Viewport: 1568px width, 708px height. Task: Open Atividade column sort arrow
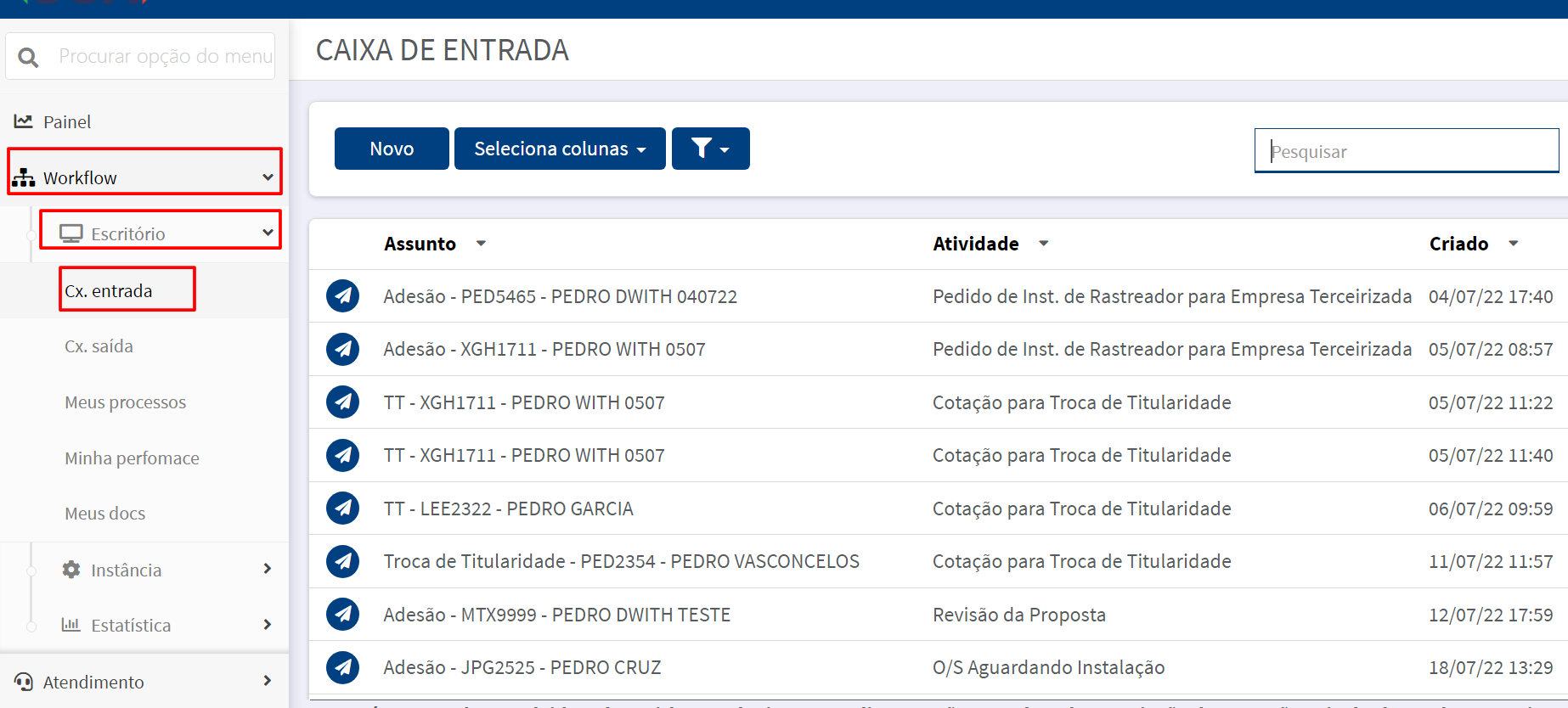point(1044,244)
